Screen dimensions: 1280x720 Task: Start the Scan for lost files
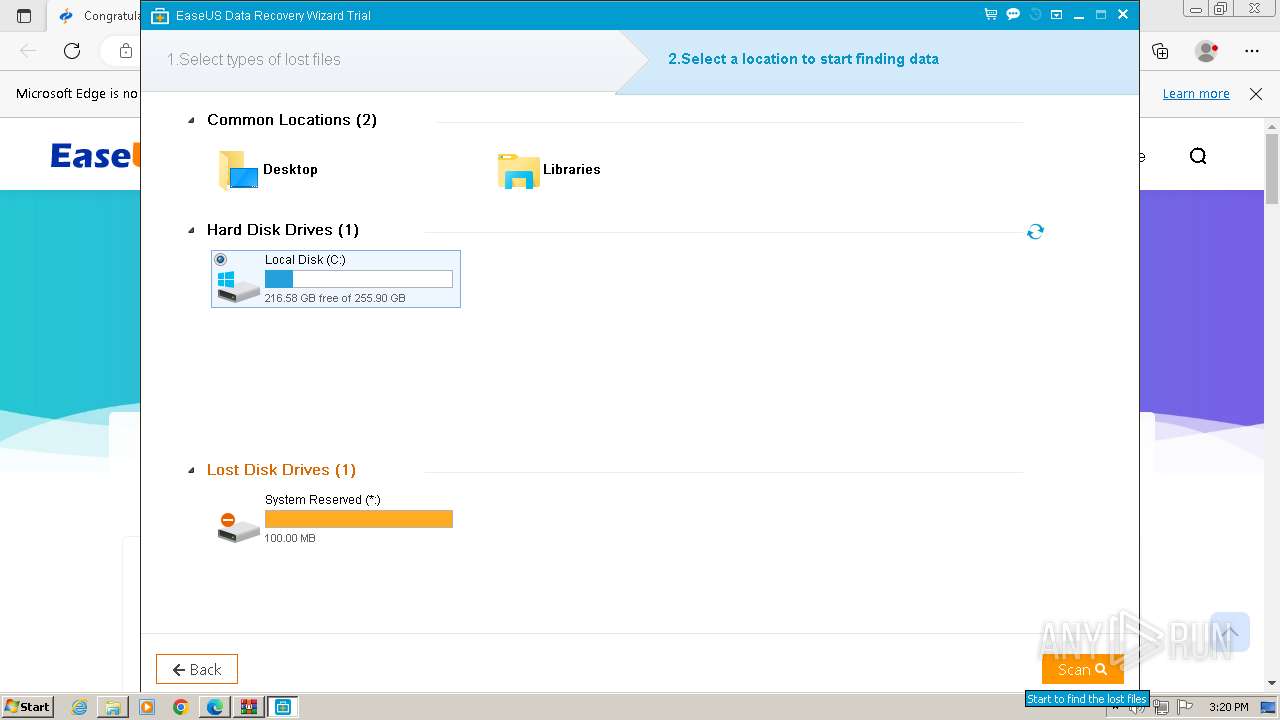(x=1083, y=669)
